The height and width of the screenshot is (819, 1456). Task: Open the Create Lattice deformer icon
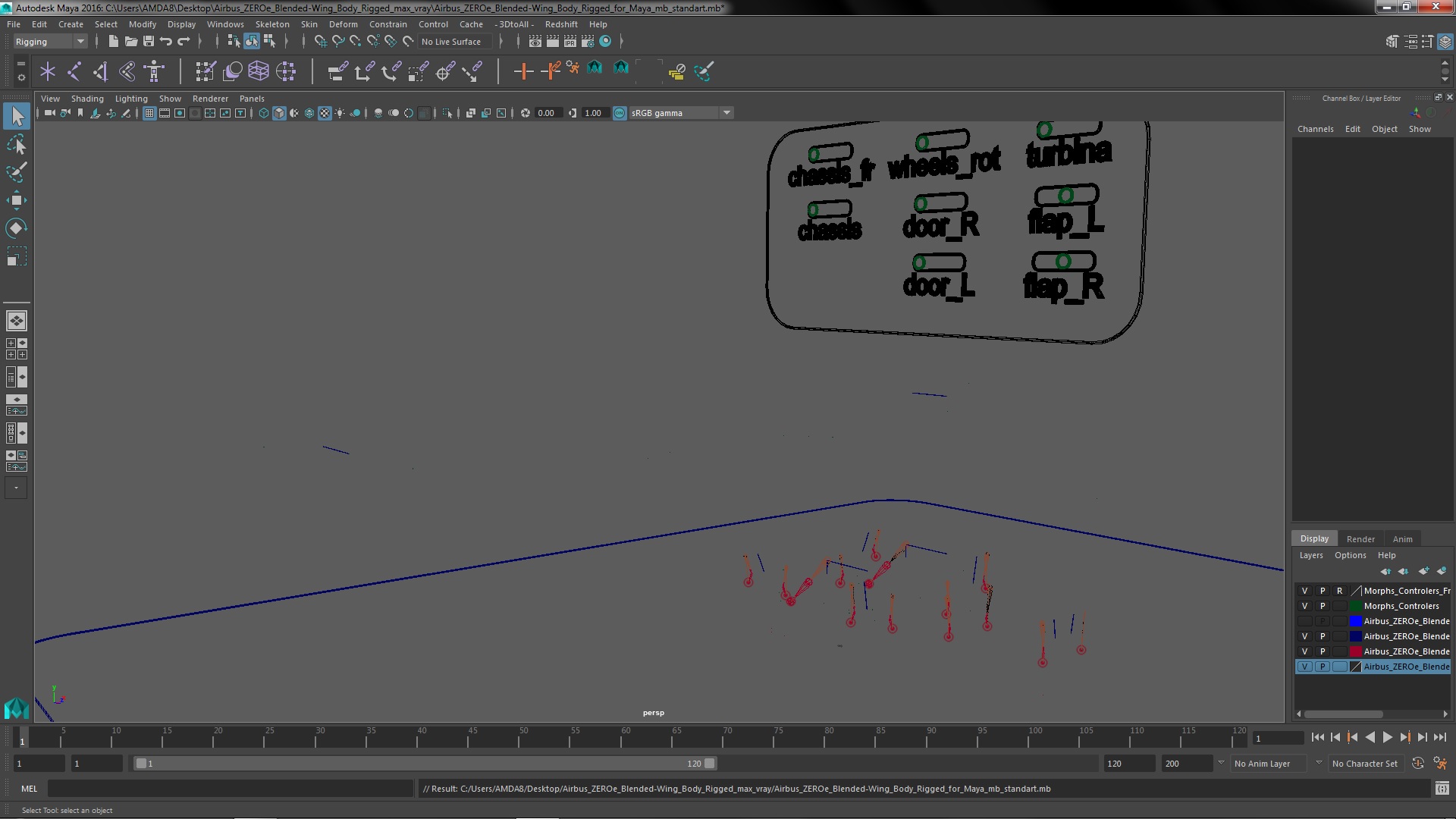click(x=259, y=71)
